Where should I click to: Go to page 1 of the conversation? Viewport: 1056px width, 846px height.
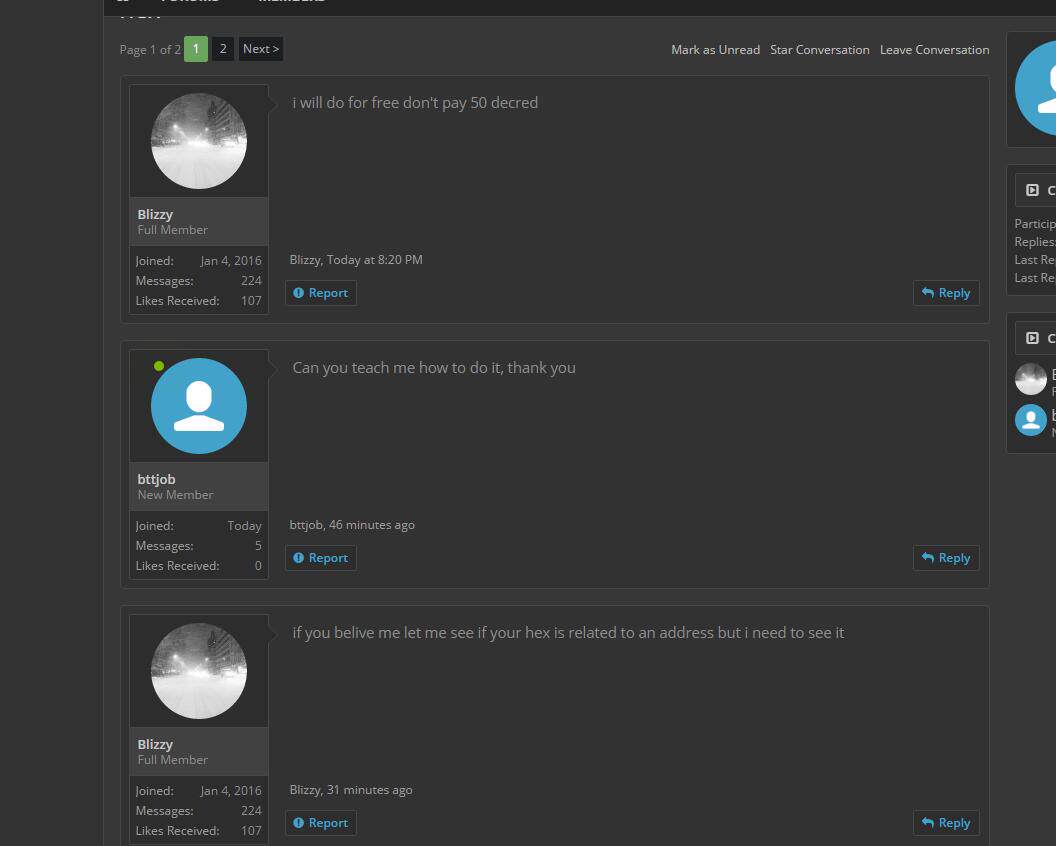[x=195, y=49]
